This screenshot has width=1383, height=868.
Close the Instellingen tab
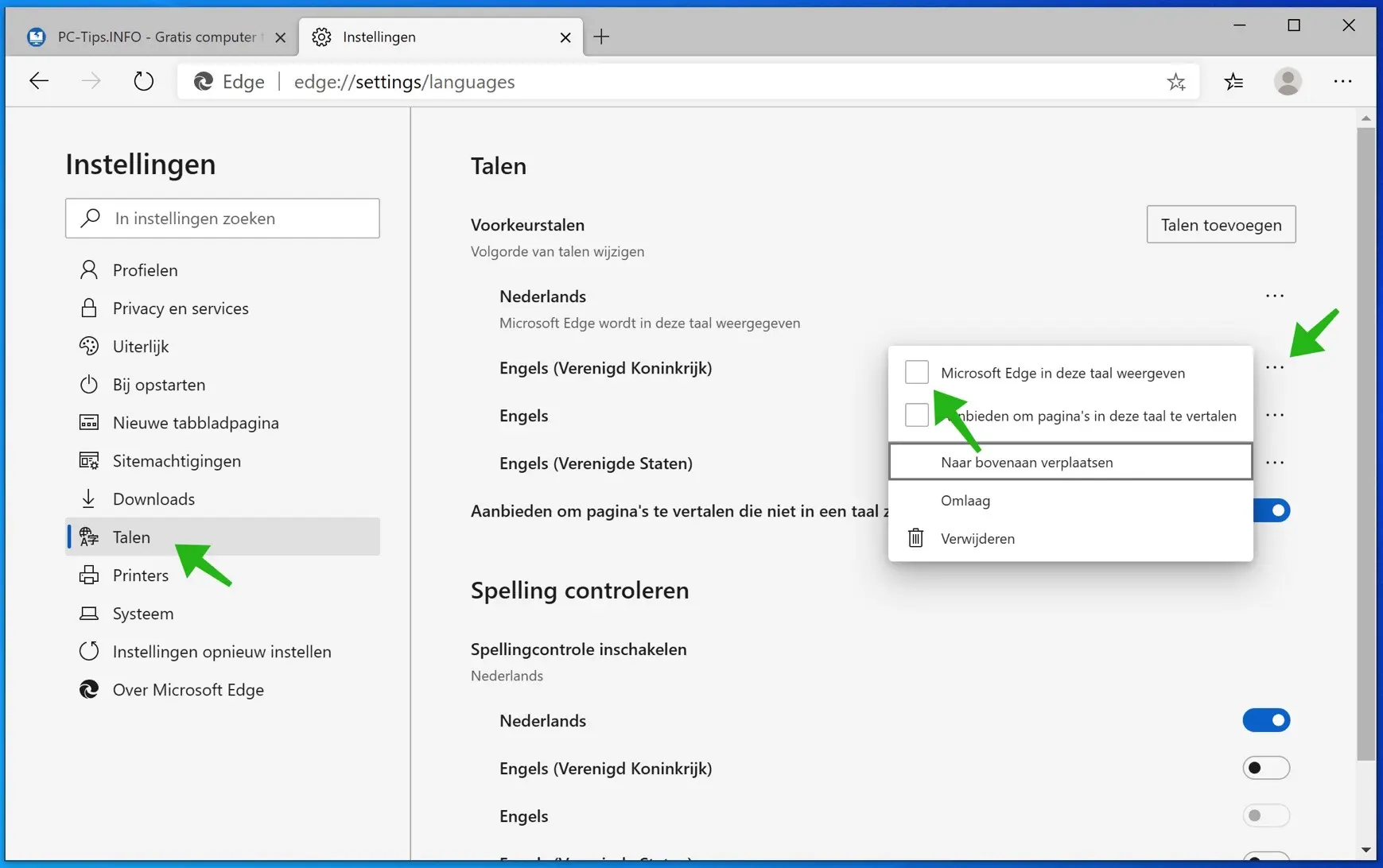(x=565, y=37)
